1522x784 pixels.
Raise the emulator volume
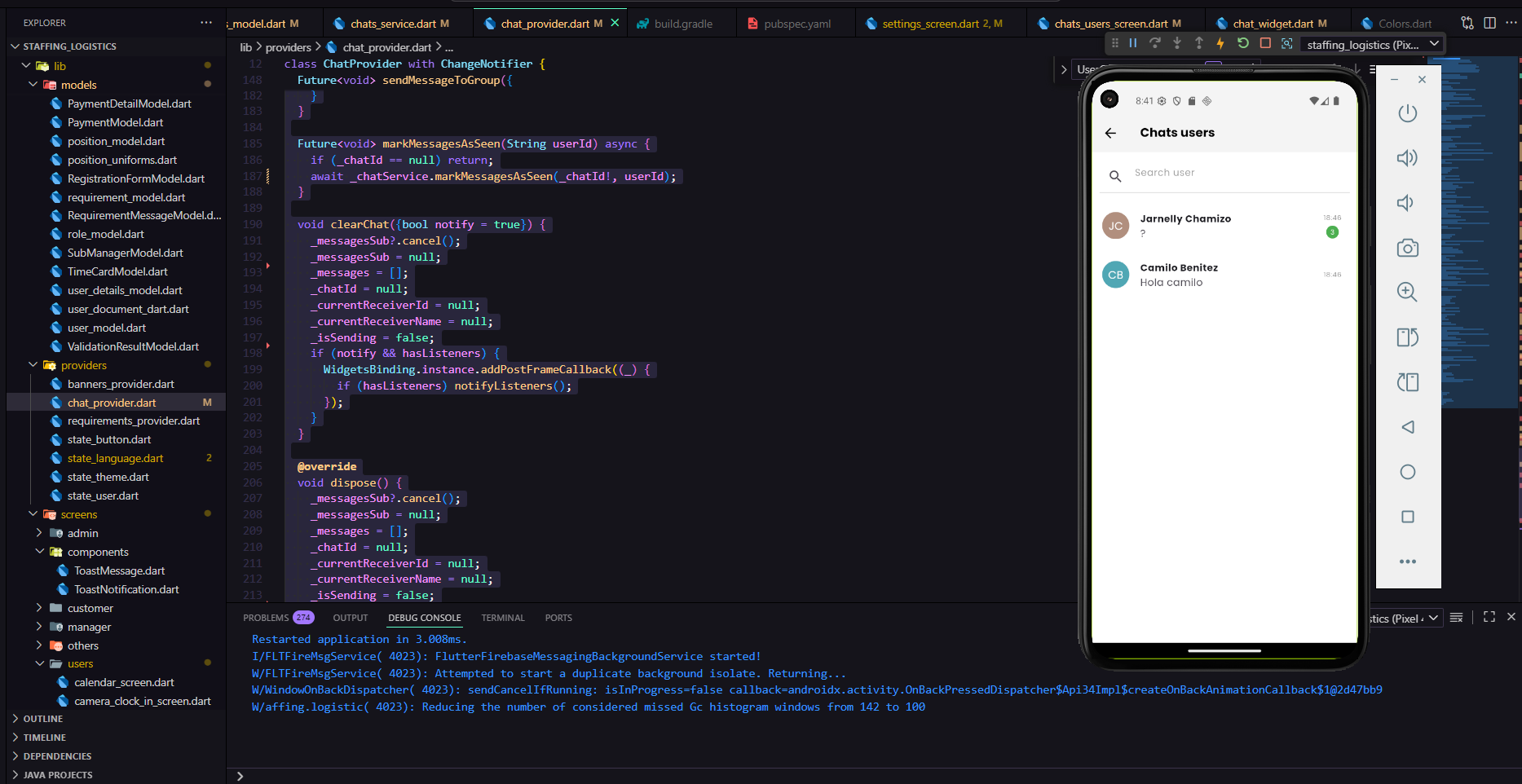click(x=1407, y=158)
